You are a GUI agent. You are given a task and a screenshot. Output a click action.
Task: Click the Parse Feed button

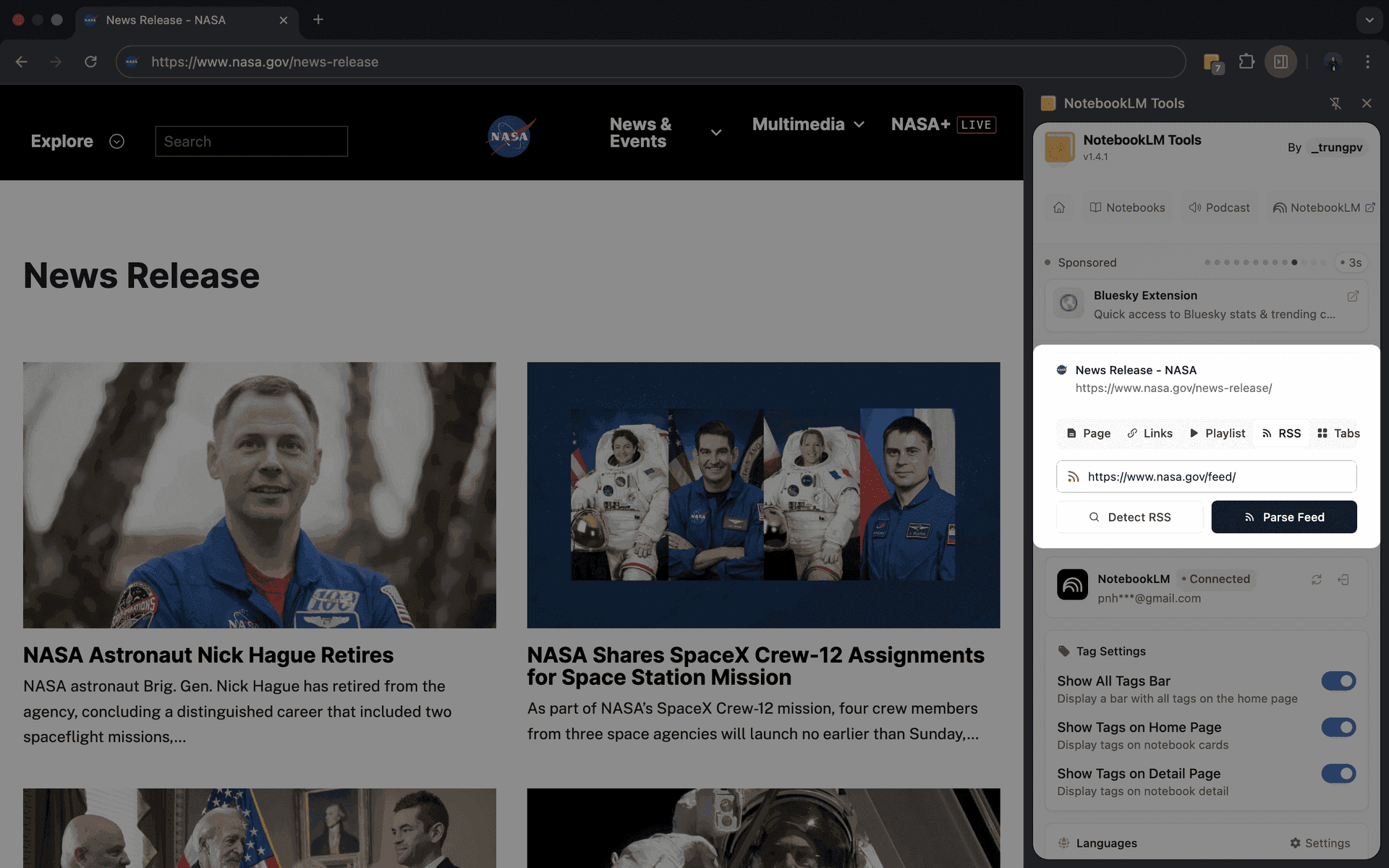(1284, 516)
